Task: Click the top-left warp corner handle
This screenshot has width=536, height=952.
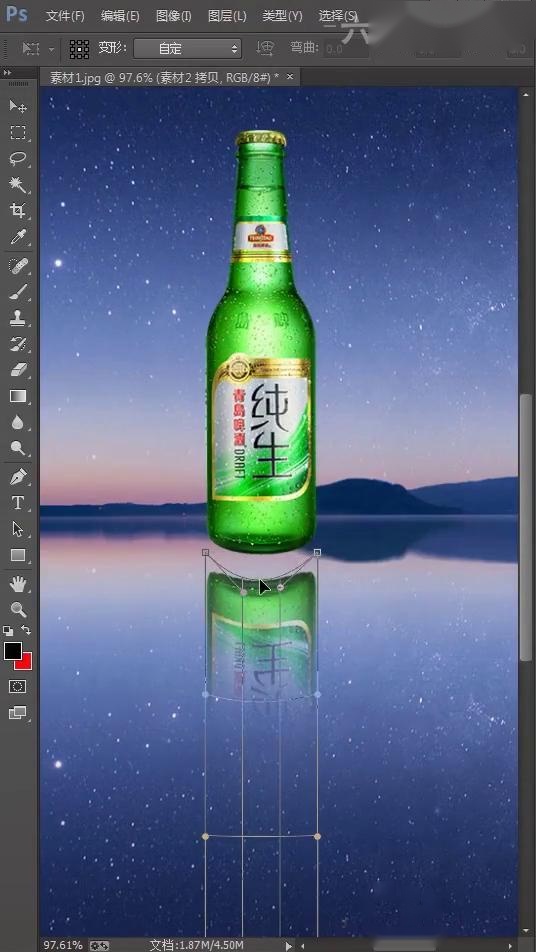Action: [x=205, y=552]
